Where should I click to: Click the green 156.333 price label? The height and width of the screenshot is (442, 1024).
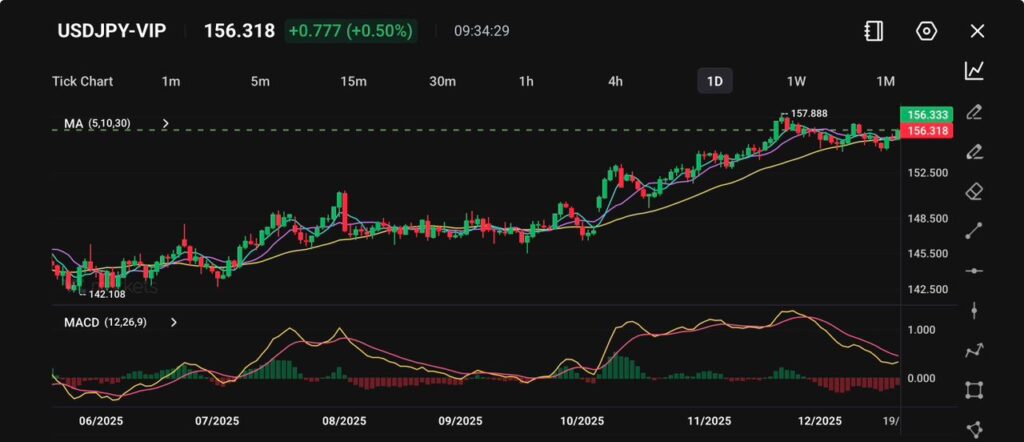[925, 115]
